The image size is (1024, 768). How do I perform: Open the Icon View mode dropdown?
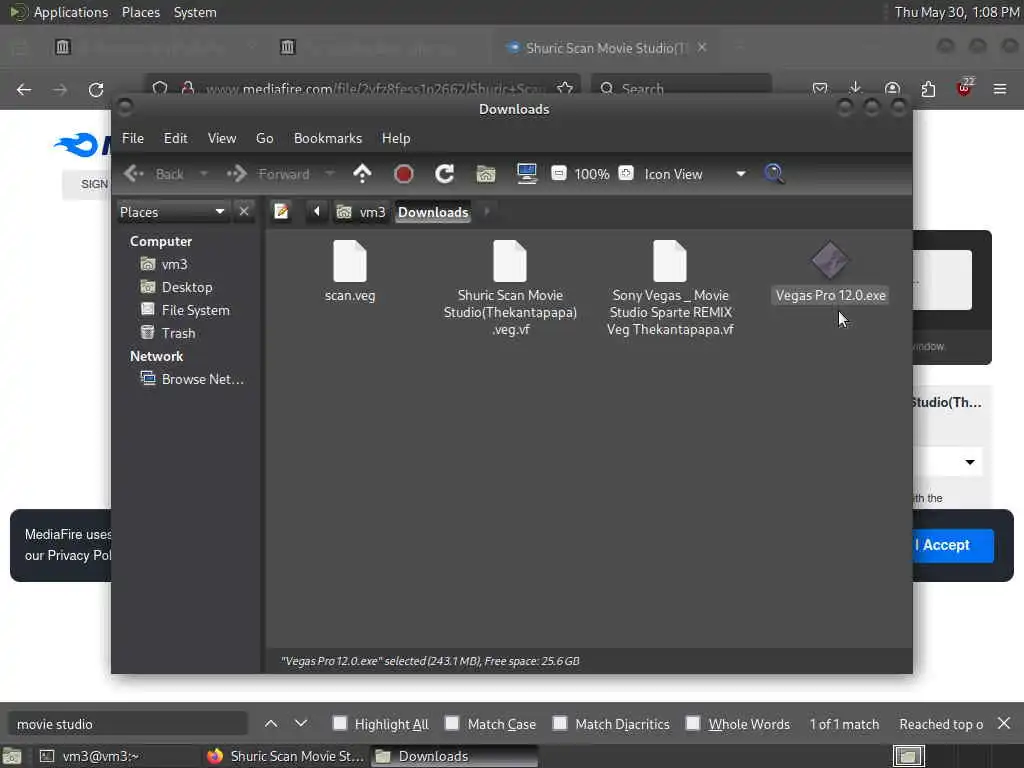click(x=696, y=174)
